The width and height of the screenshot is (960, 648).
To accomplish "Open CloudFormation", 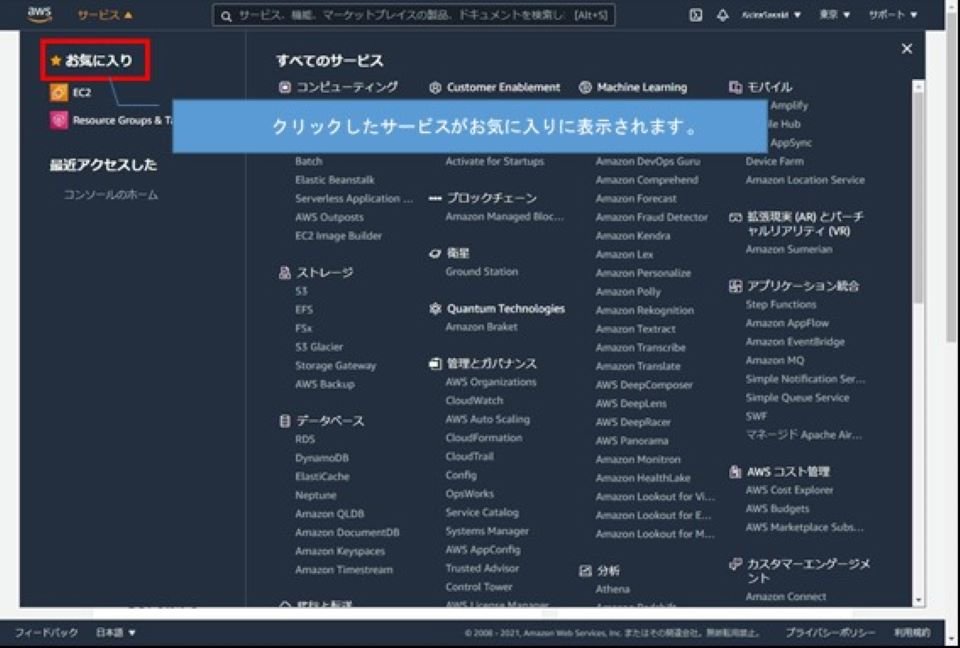I will [x=484, y=438].
